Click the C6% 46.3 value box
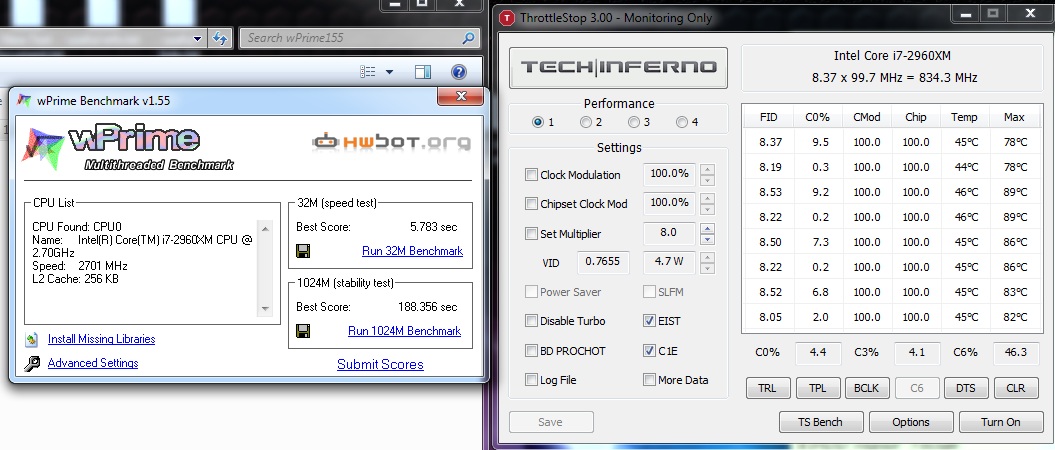The width and height of the screenshot is (1055, 450). (1015, 352)
